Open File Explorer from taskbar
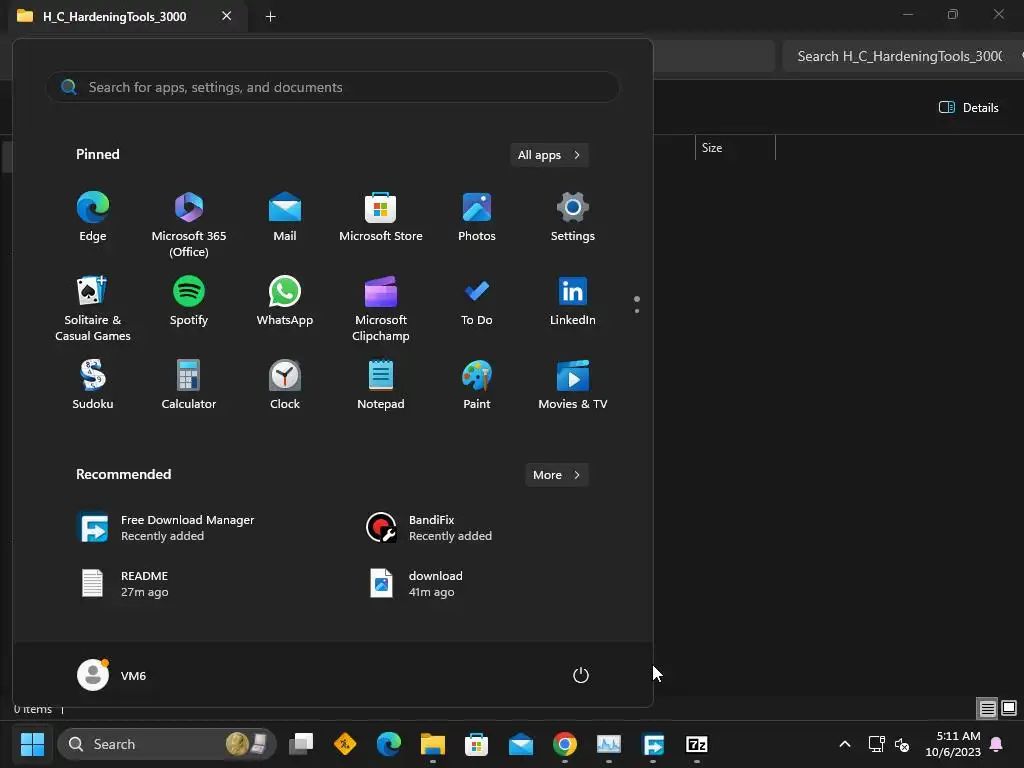The height and width of the screenshot is (768, 1024). pyautogui.click(x=432, y=744)
